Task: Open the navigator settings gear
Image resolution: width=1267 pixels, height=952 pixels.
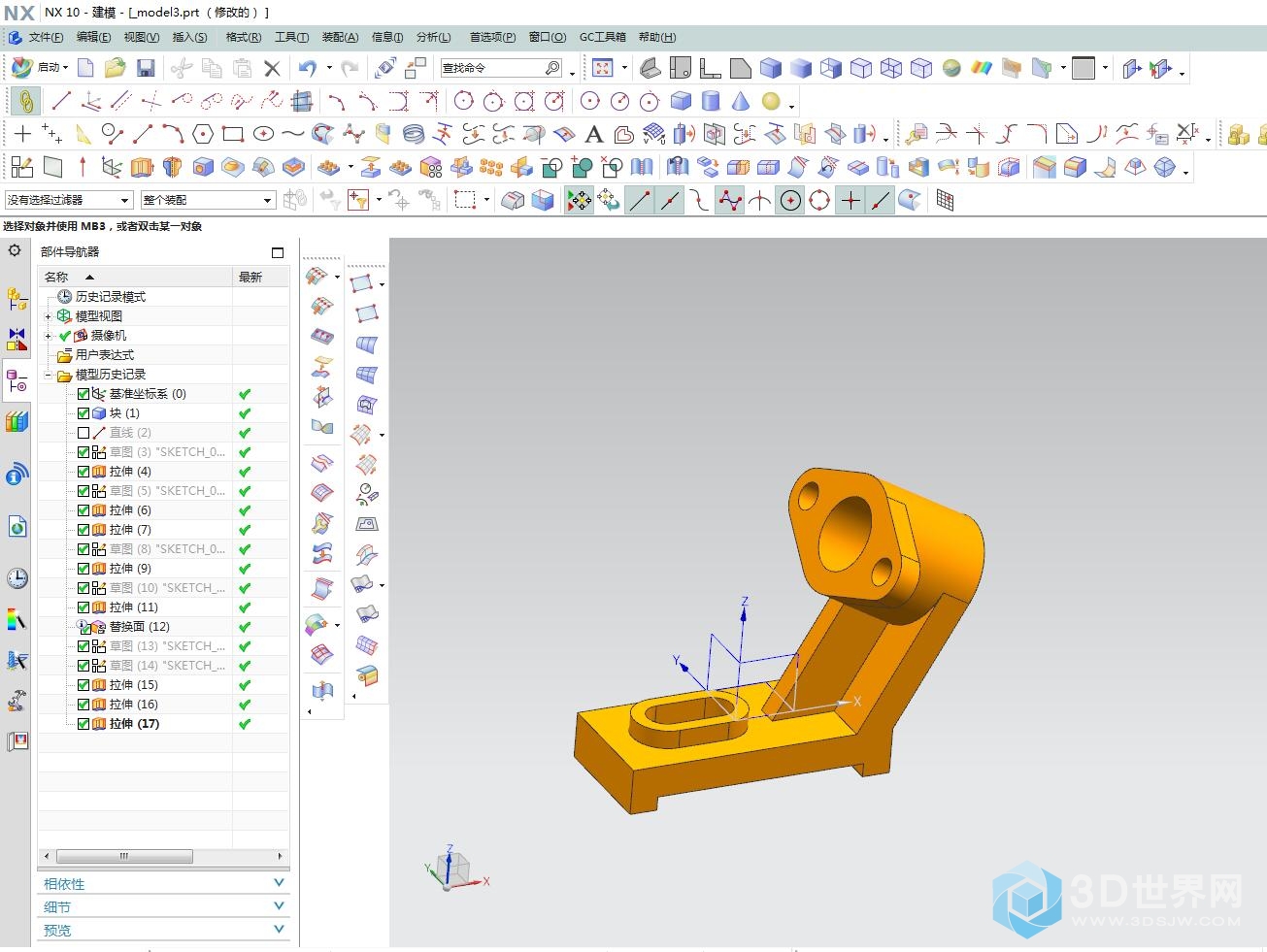Action: pyautogui.click(x=15, y=250)
